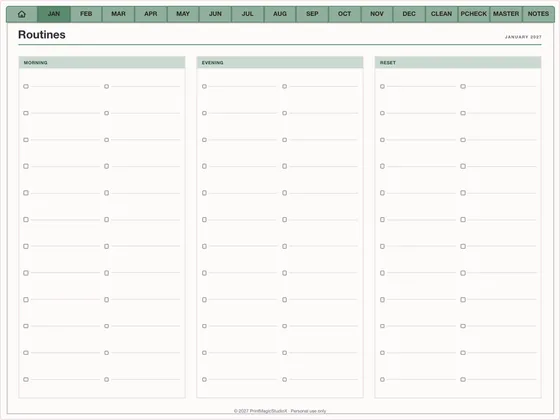This screenshot has width=560, height=420.
Task: Switch to the FEB tab
Action: coord(86,14)
